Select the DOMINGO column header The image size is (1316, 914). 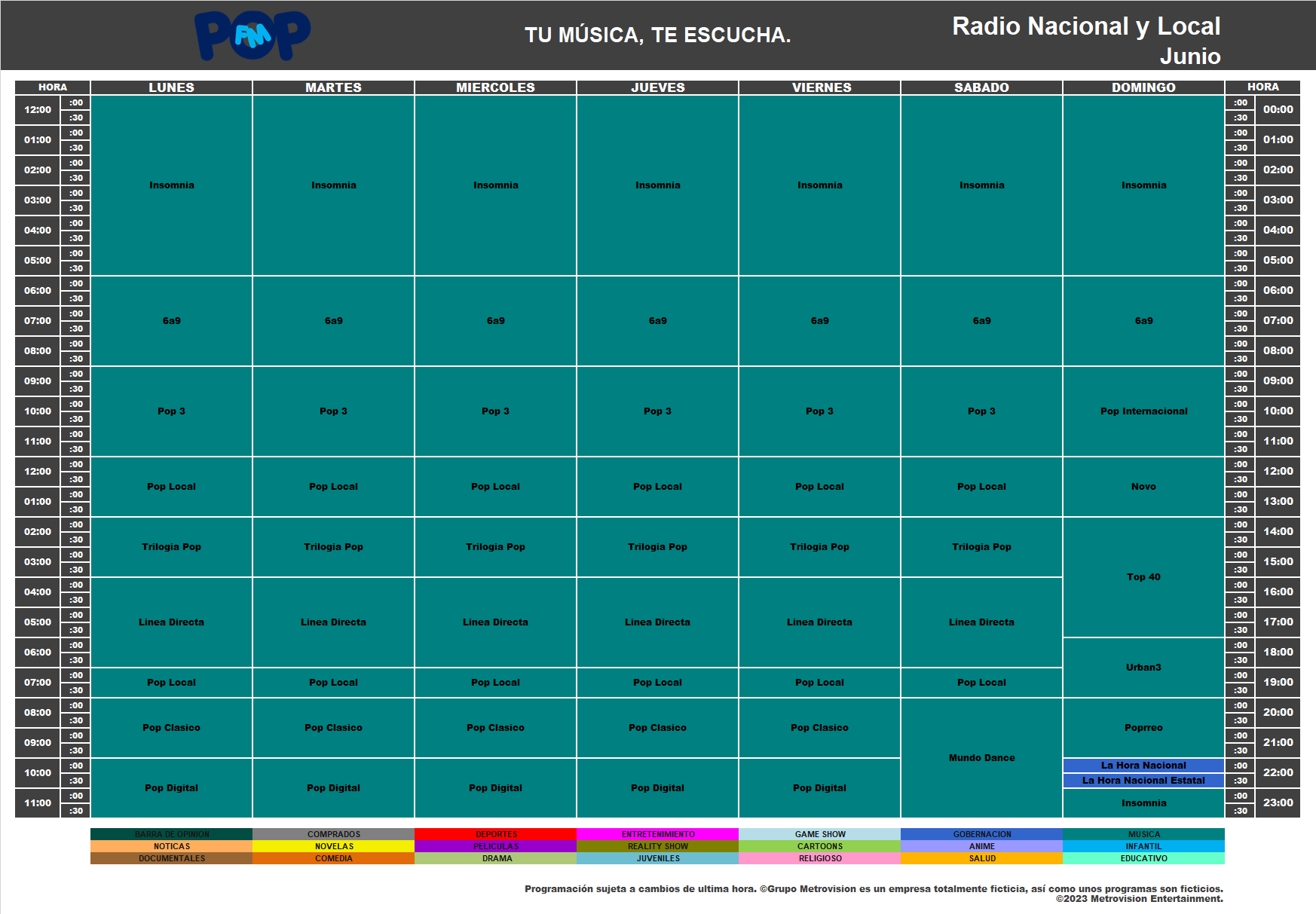1143,87
